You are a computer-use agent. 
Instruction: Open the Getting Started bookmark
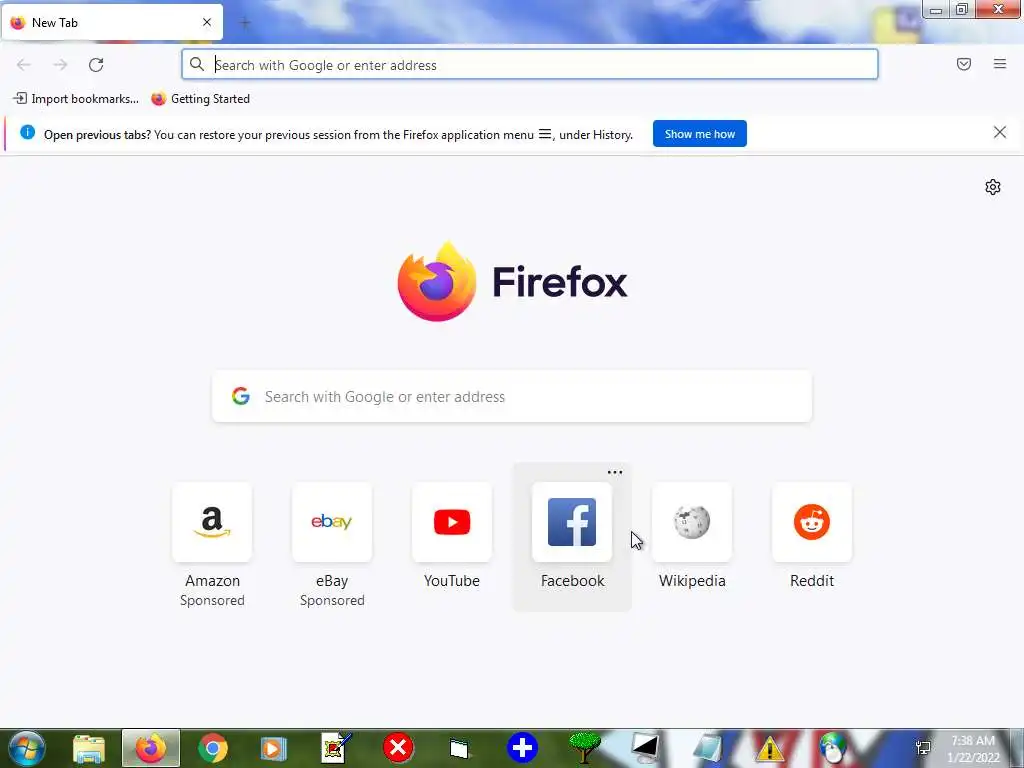(x=200, y=99)
